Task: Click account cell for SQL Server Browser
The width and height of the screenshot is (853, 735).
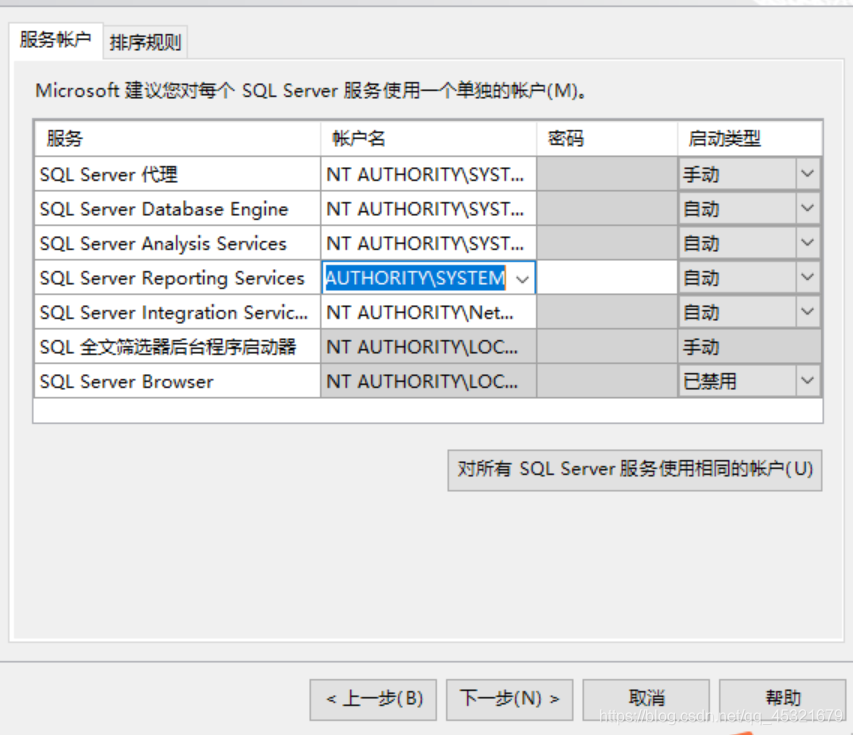Action: pos(428,381)
